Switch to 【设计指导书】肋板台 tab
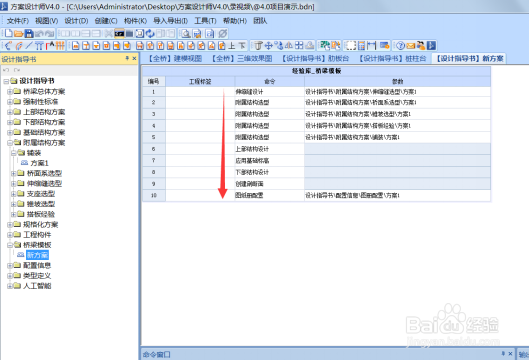The image size is (529, 360). pyautogui.click(x=315, y=58)
